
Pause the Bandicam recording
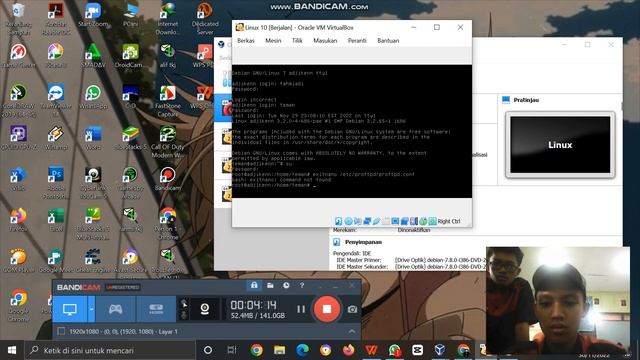tap(301, 309)
